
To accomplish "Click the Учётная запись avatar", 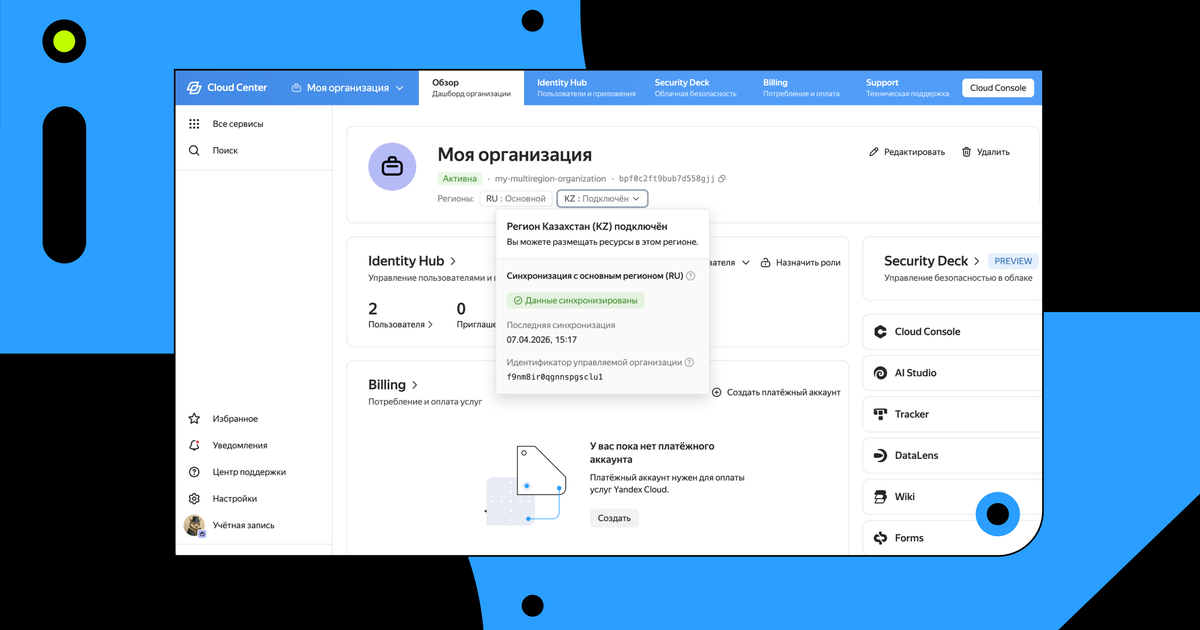I will click(194, 525).
